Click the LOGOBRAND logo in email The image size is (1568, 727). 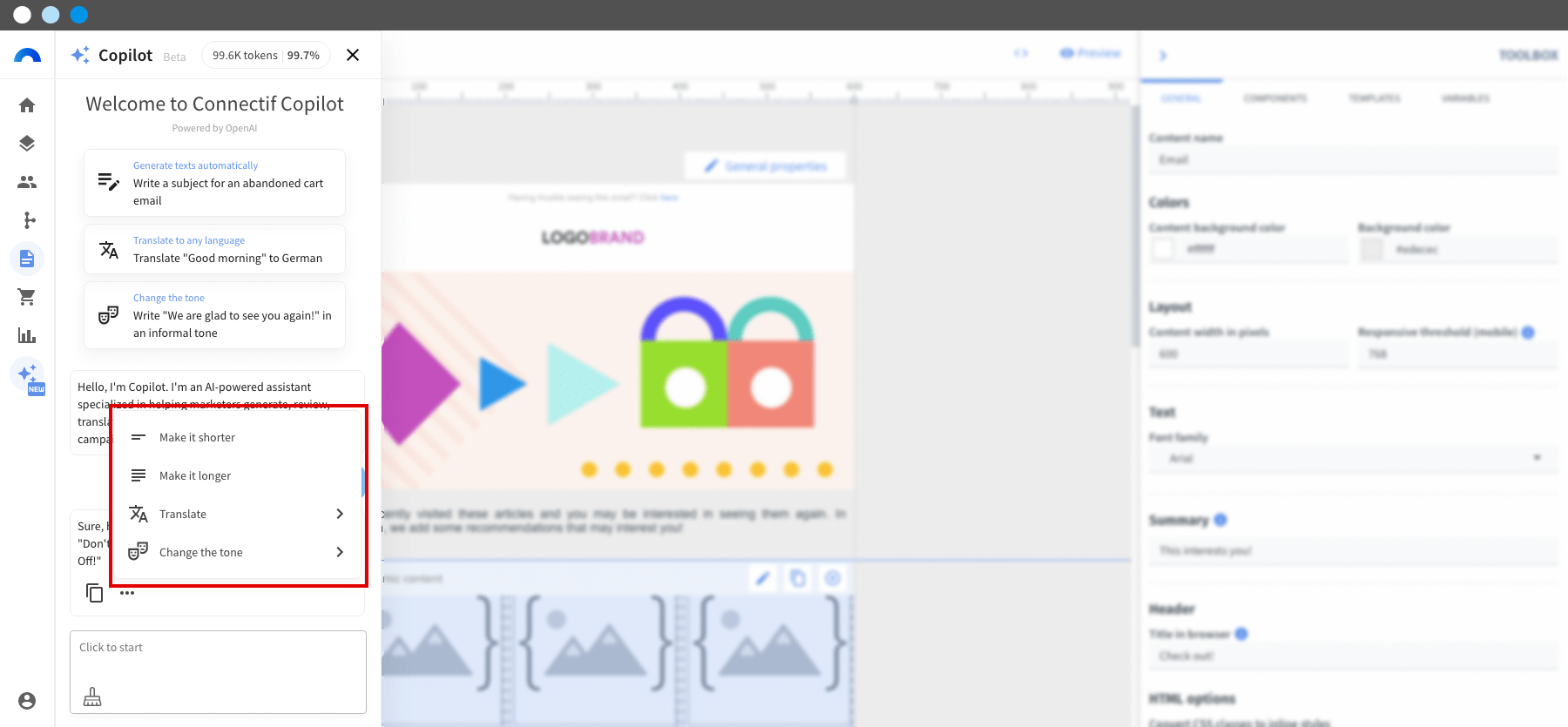tap(592, 238)
